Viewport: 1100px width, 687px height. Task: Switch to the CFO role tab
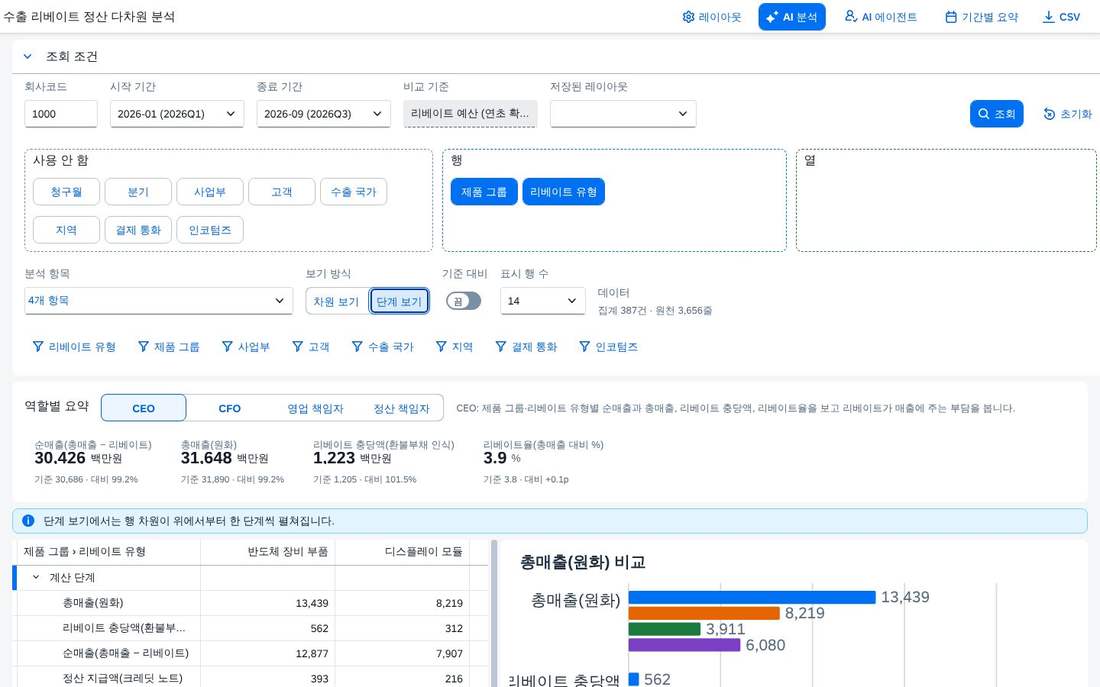[x=229, y=408]
